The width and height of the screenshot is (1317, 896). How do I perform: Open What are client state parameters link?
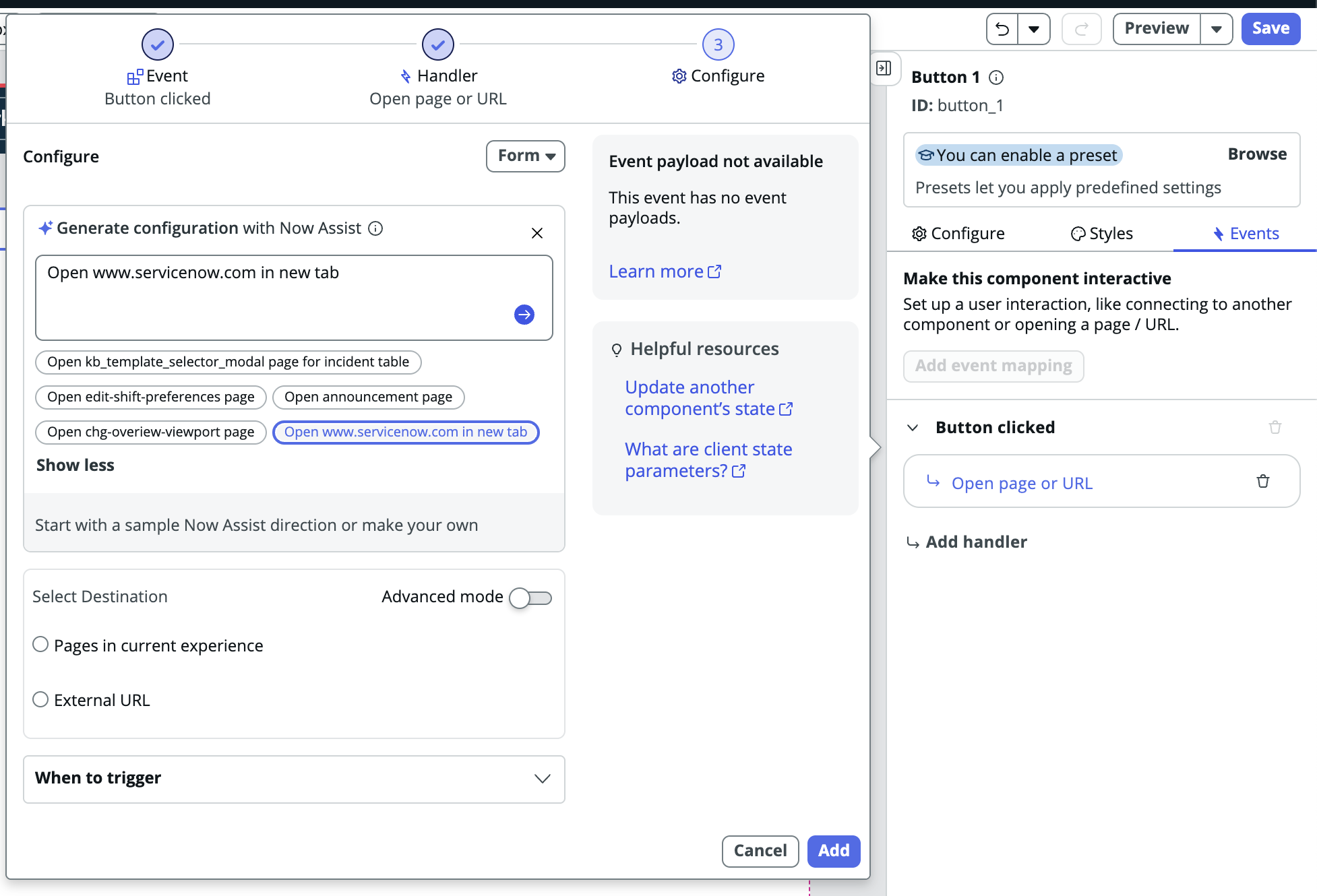tap(708, 460)
